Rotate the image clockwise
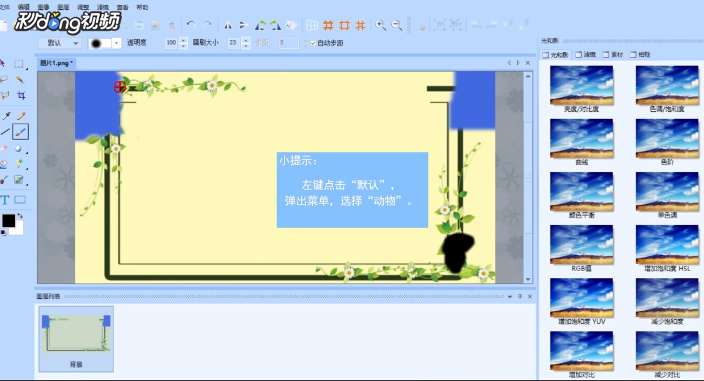The width and height of the screenshot is (704, 381). [276, 25]
